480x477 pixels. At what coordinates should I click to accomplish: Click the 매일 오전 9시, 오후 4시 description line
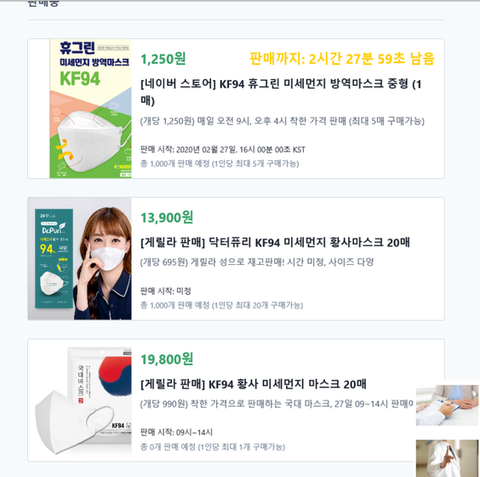point(282,121)
